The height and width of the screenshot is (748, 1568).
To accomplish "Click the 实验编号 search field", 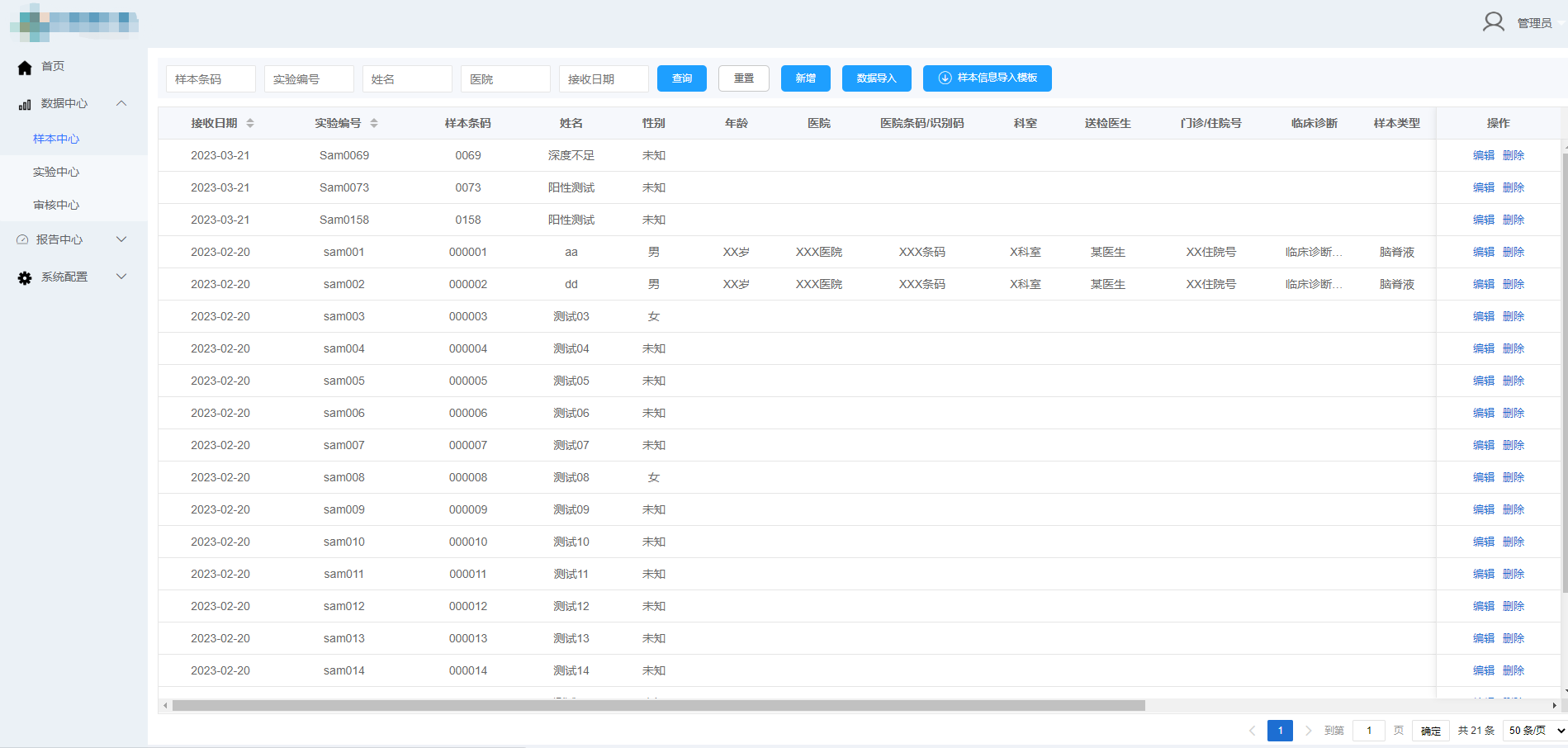I will (x=310, y=79).
